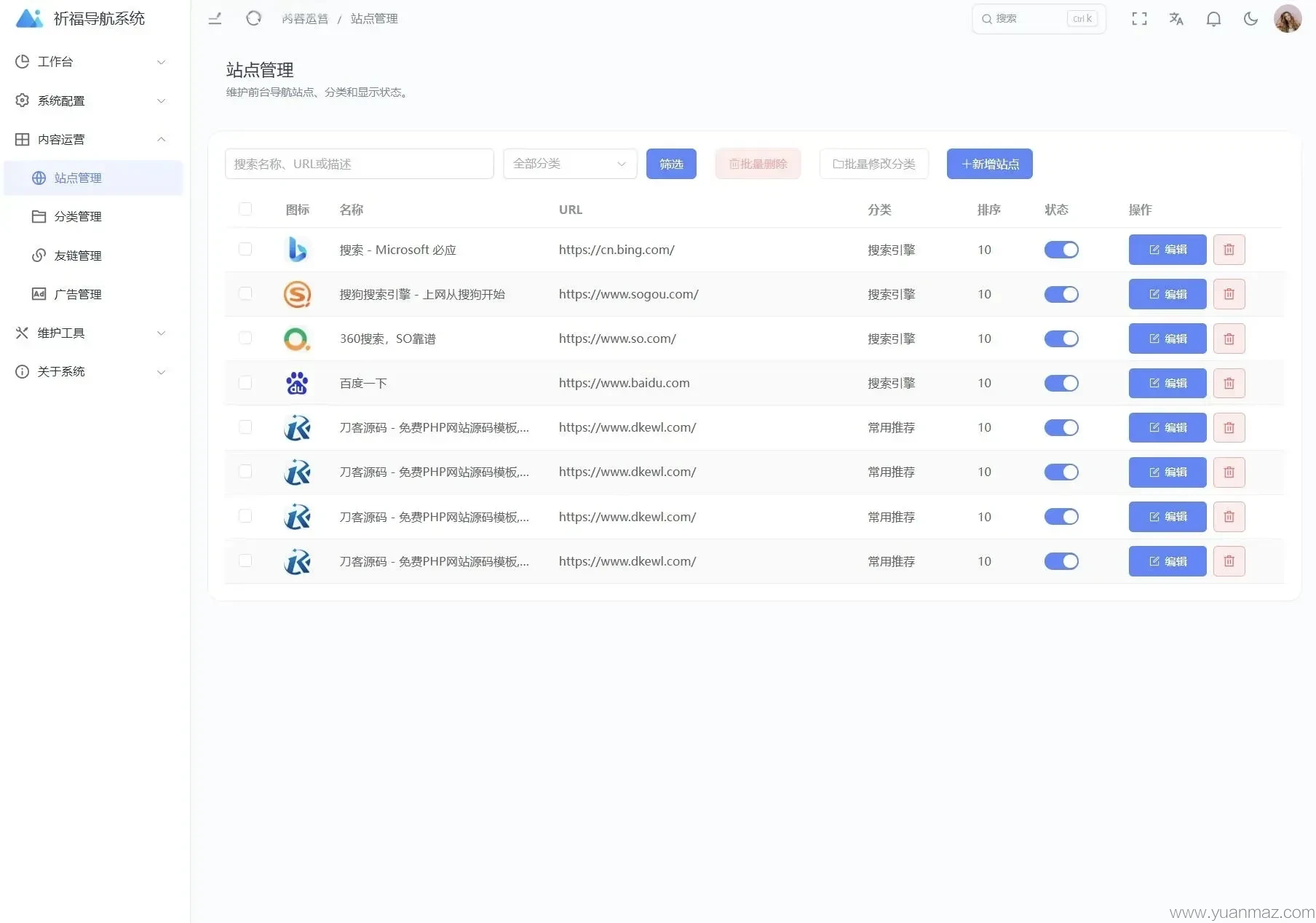Switch to dark mode moon icon

tap(1250, 19)
